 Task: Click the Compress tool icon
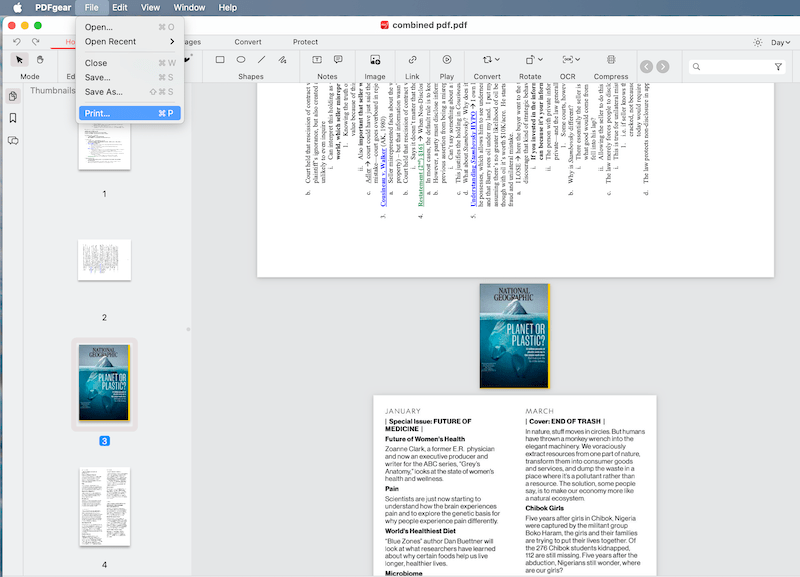click(611, 60)
